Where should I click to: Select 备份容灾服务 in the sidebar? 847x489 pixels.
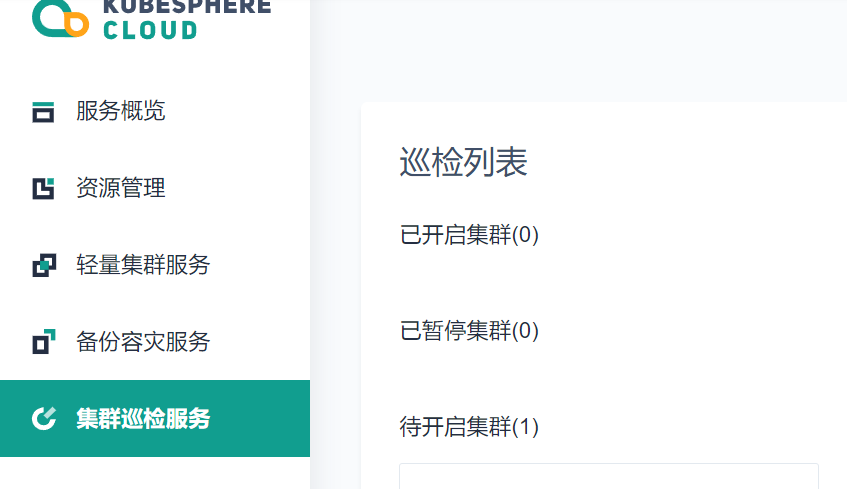click(x=155, y=341)
